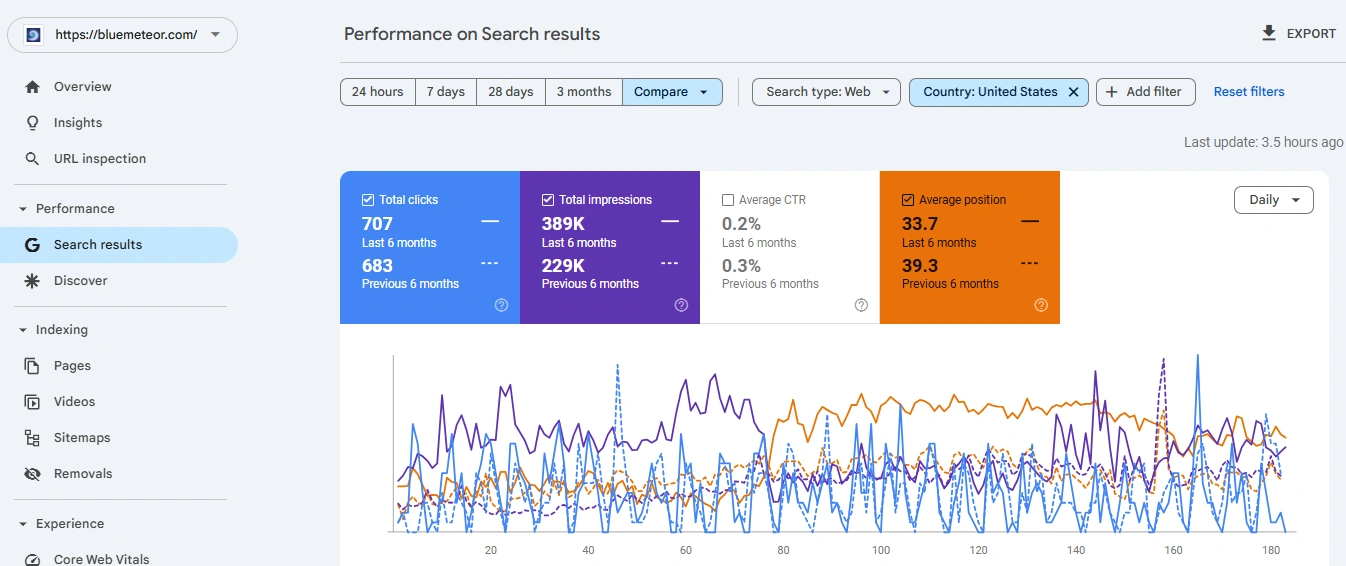Enable the Average CTR checkbox
The image size is (1346, 566).
tap(728, 200)
